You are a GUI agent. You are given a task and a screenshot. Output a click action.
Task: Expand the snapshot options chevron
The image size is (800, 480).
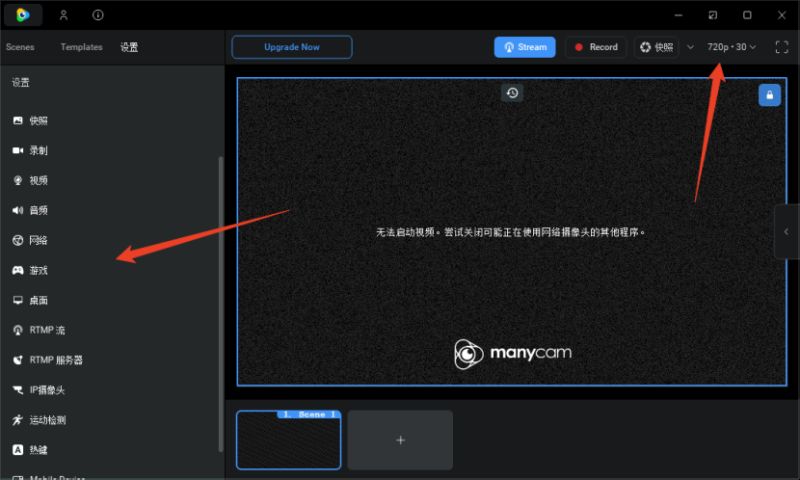coord(690,47)
